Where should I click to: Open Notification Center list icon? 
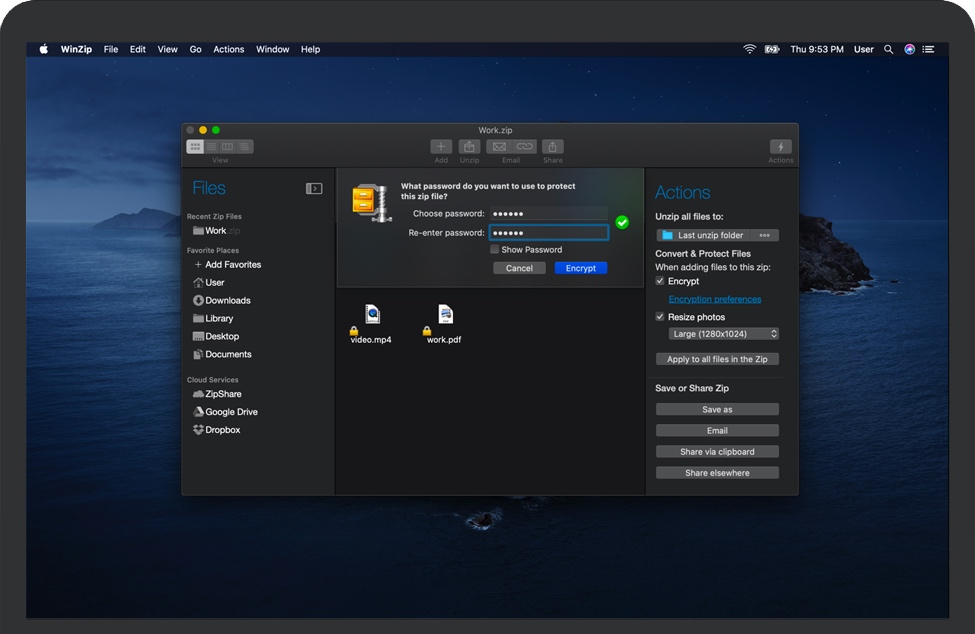[x=928, y=49]
